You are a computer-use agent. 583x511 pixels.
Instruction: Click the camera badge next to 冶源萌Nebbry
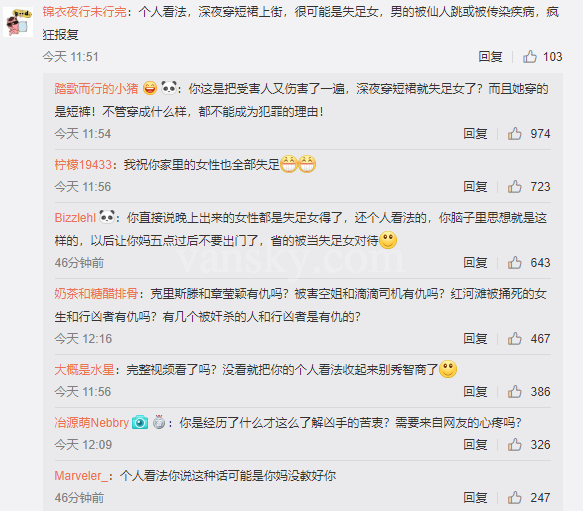[x=140, y=422]
